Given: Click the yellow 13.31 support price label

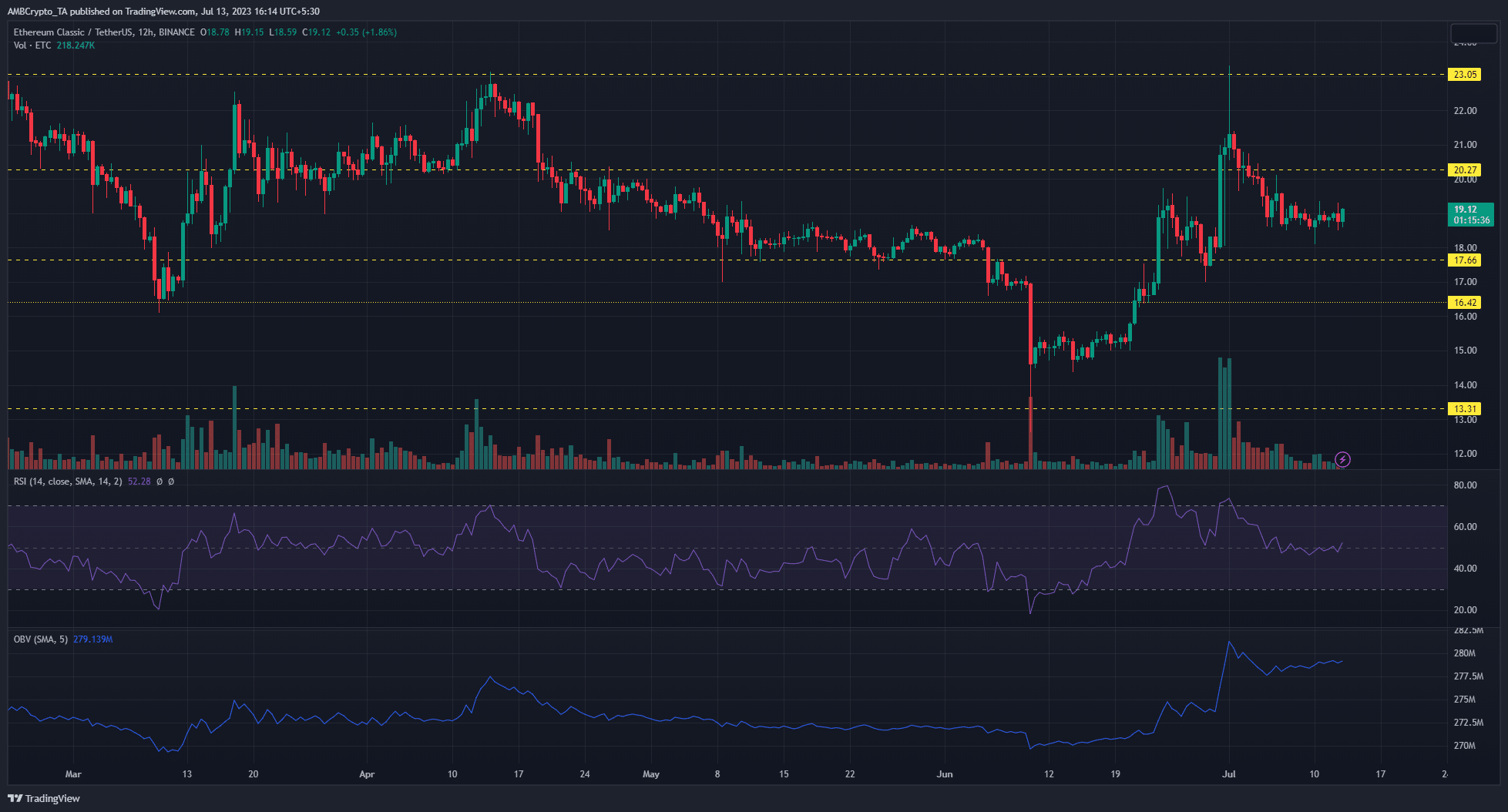Looking at the screenshot, I should 1465,409.
